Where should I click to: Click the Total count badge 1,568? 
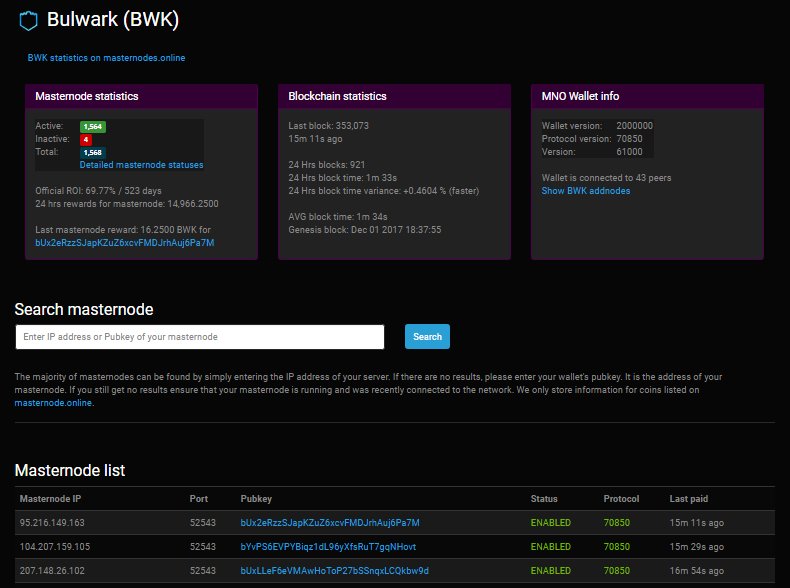pyautogui.click(x=93, y=153)
